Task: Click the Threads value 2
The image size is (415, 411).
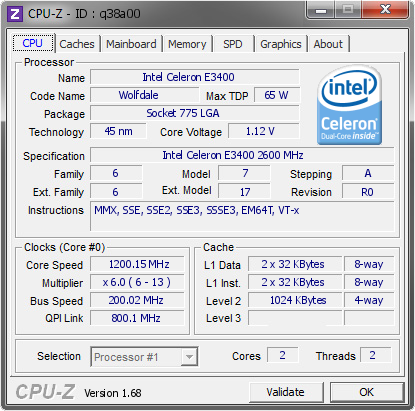Action: pos(375,355)
